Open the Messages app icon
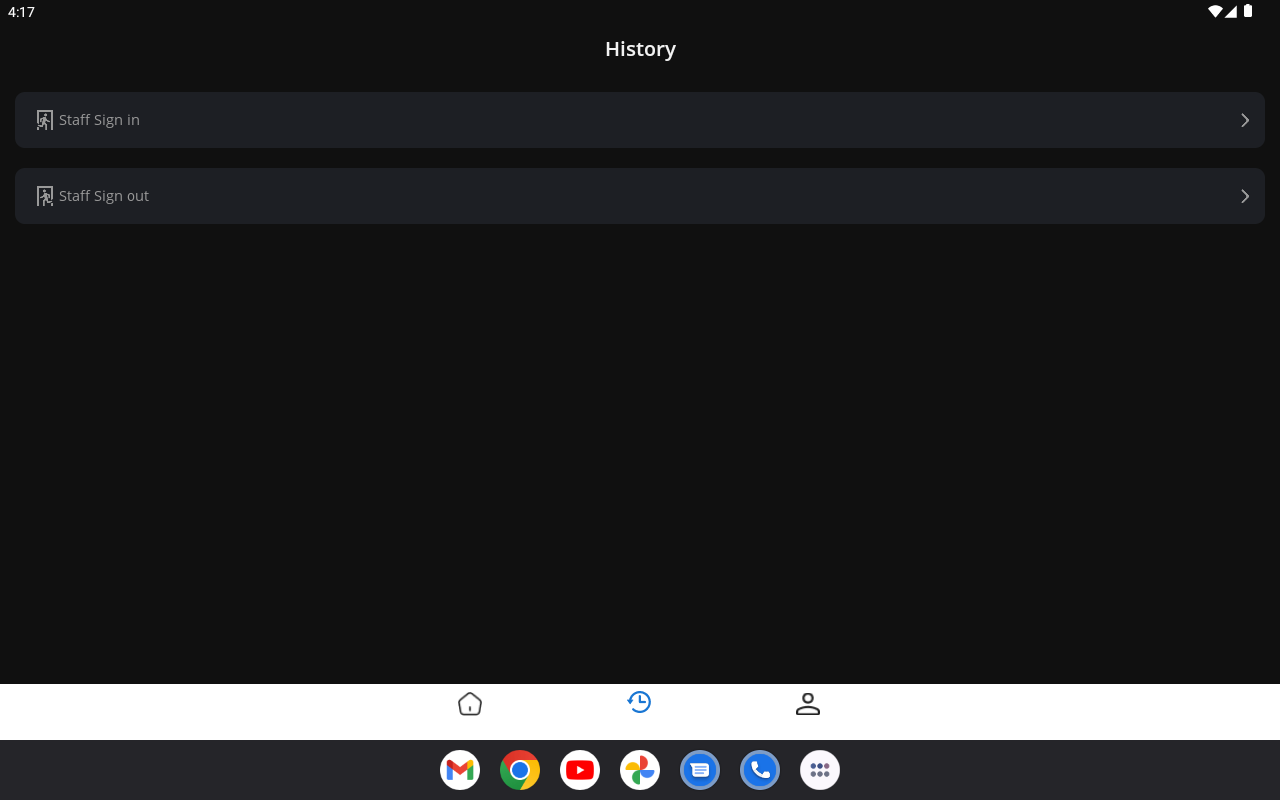1280x800 pixels. (700, 770)
